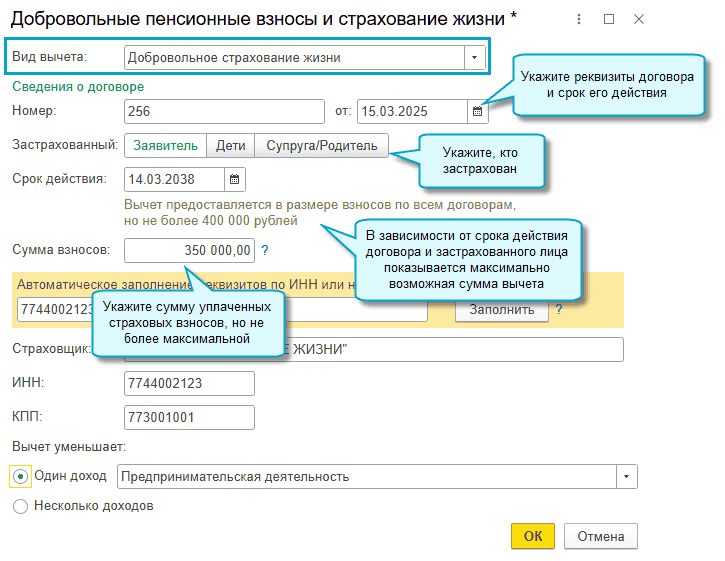Choose the Дети insured option
725x561 pixels.
[x=230, y=146]
